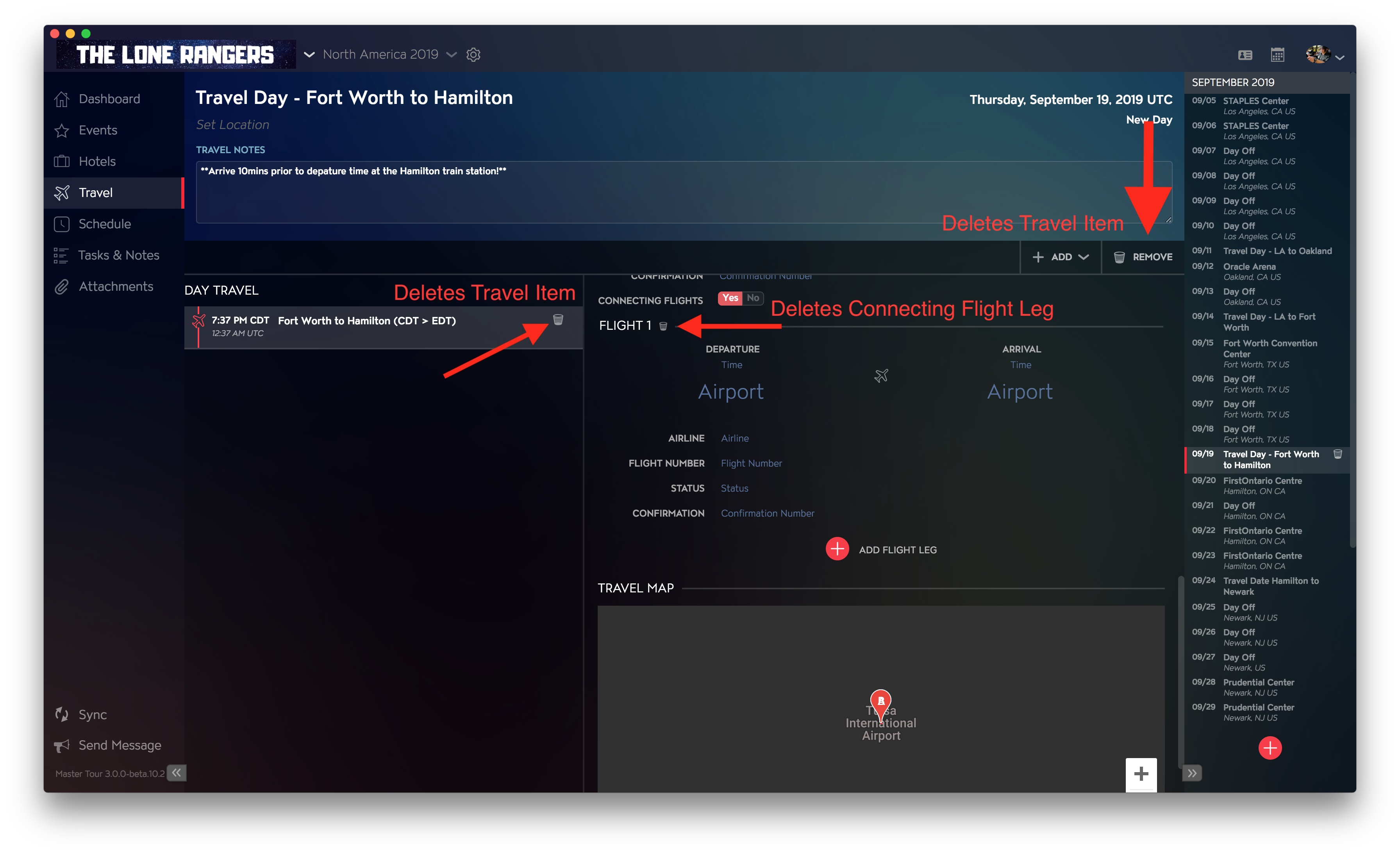This screenshot has height=855, width=1400.
Task: Click the departure Airport field
Action: pos(731,392)
